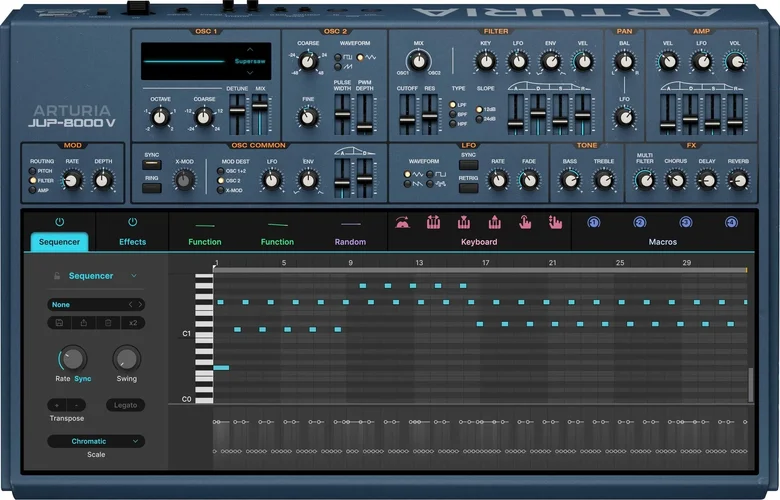Viewport: 780px width, 500px height.
Task: Click the Macro 4 knob icon
Action: (x=731, y=222)
